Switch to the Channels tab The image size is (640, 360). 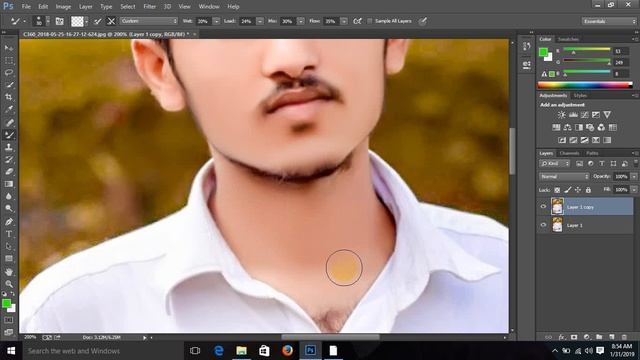click(569, 153)
